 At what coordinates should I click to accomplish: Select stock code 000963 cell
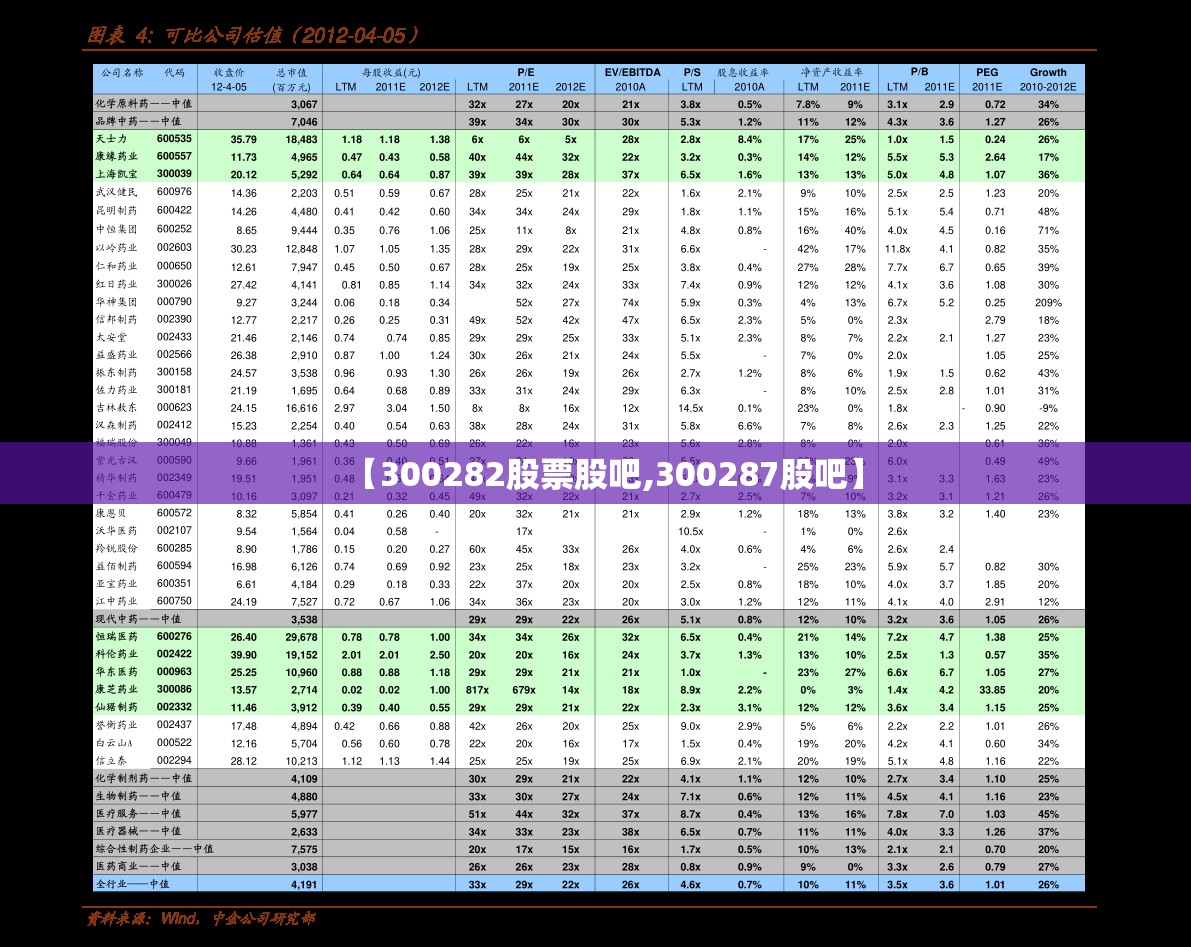174,671
